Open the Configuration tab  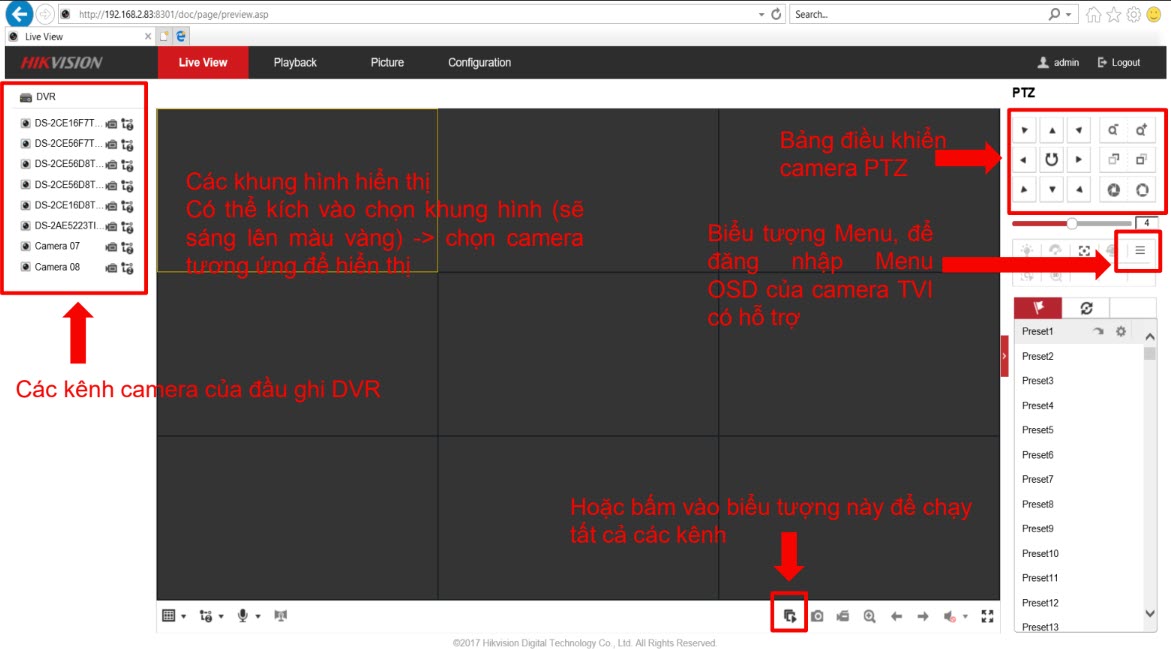click(x=479, y=62)
